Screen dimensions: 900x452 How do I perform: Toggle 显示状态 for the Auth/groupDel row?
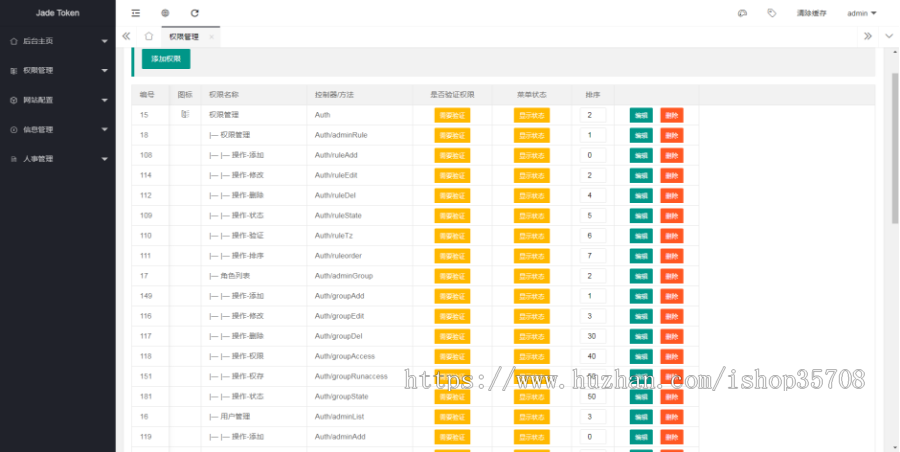point(532,336)
